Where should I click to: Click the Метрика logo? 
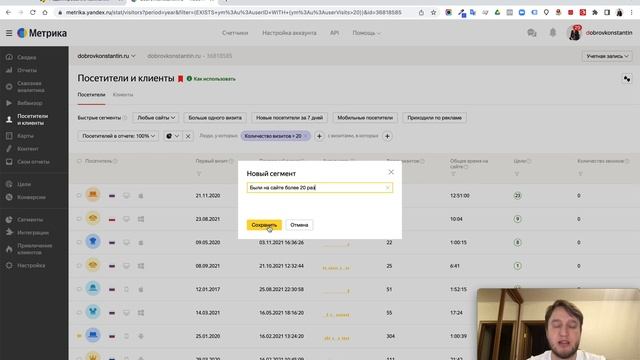tap(42, 33)
